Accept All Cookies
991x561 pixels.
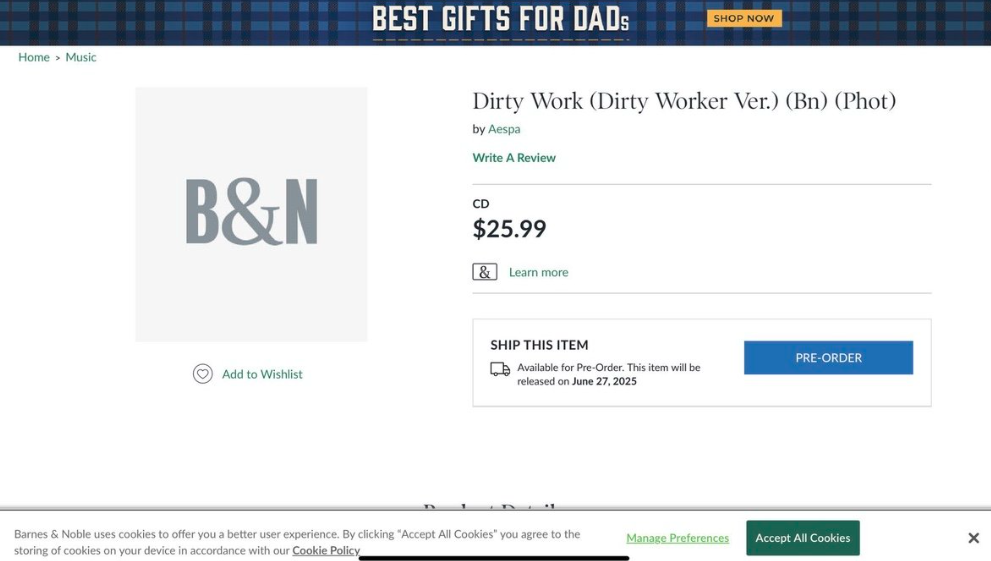pos(803,538)
